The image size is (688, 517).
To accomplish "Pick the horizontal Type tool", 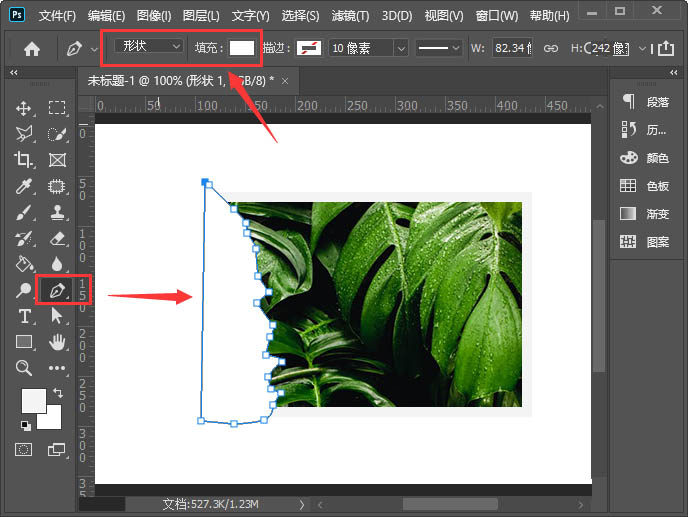I will 25,316.
